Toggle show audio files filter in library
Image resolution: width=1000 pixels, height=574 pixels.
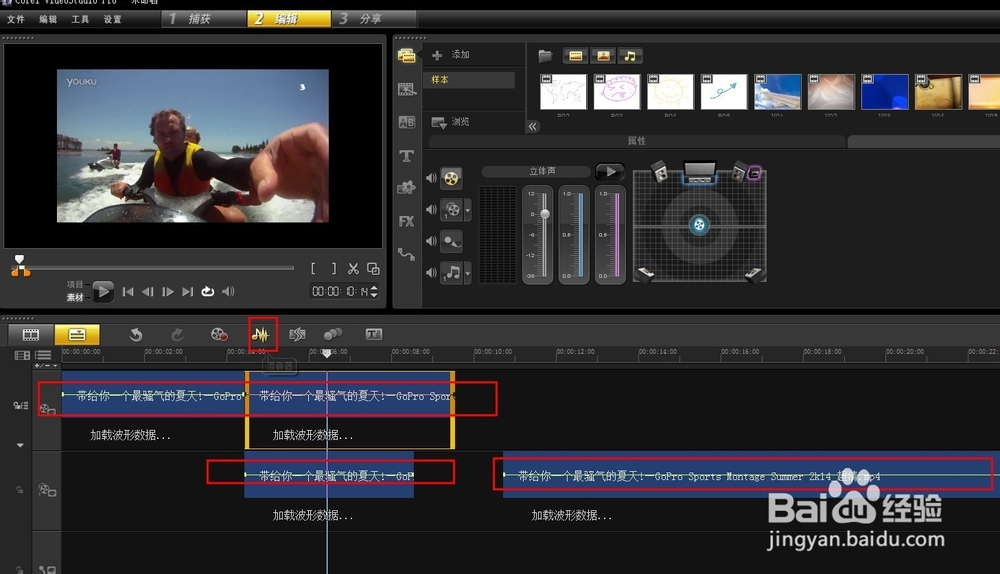click(x=630, y=55)
